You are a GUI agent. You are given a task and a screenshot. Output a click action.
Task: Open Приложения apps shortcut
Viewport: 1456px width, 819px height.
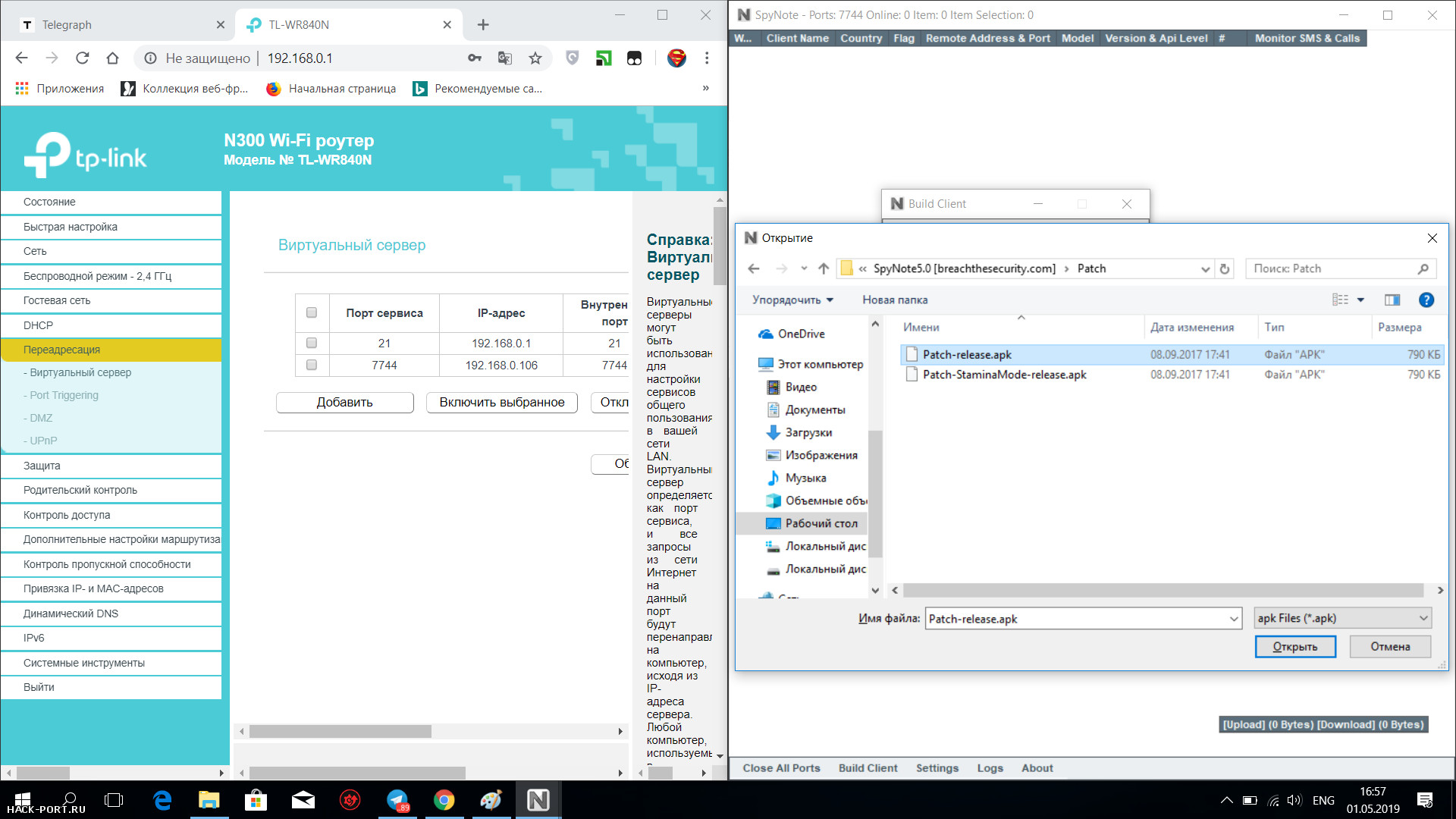coord(60,89)
